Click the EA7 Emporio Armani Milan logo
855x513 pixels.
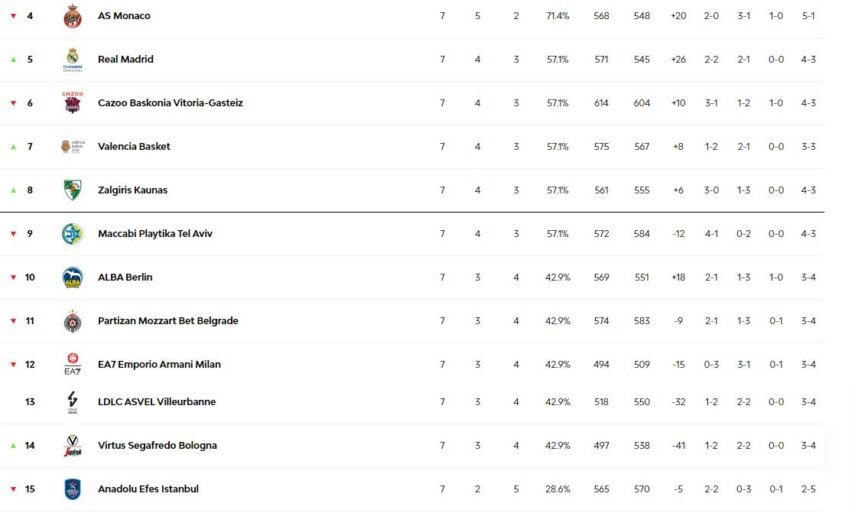coord(72,364)
